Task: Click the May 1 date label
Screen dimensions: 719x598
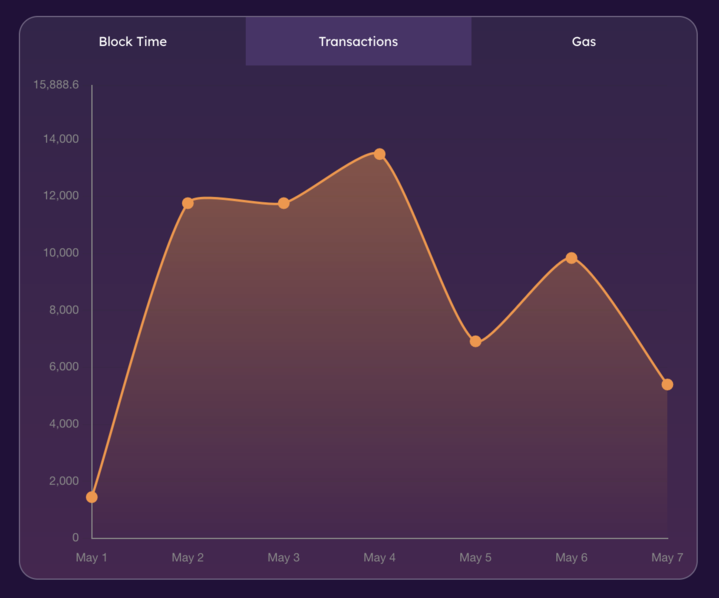Action: 91,558
